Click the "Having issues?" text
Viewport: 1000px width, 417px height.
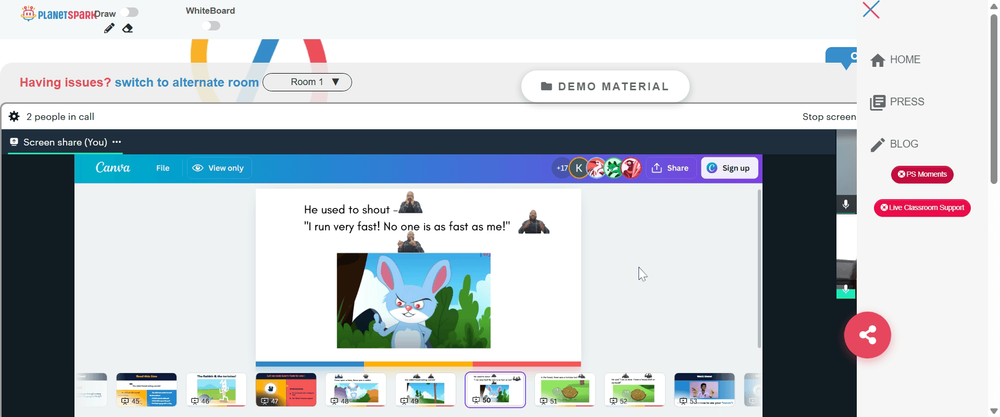point(65,82)
